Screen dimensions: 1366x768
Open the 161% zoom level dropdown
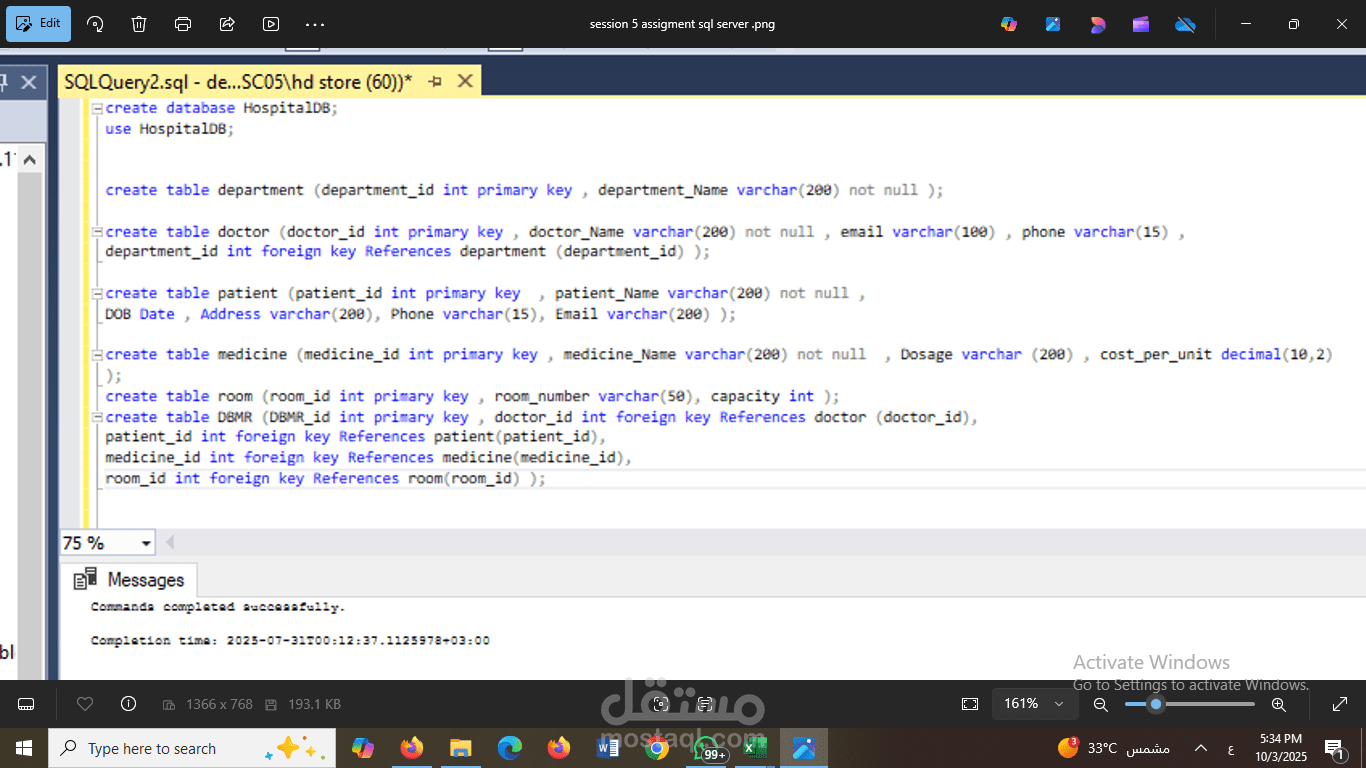pos(1034,704)
